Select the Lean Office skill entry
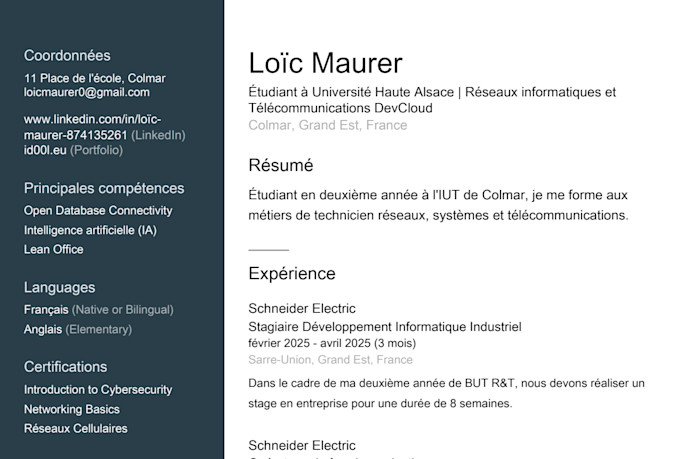This screenshot has height=459, width=680. coord(54,249)
